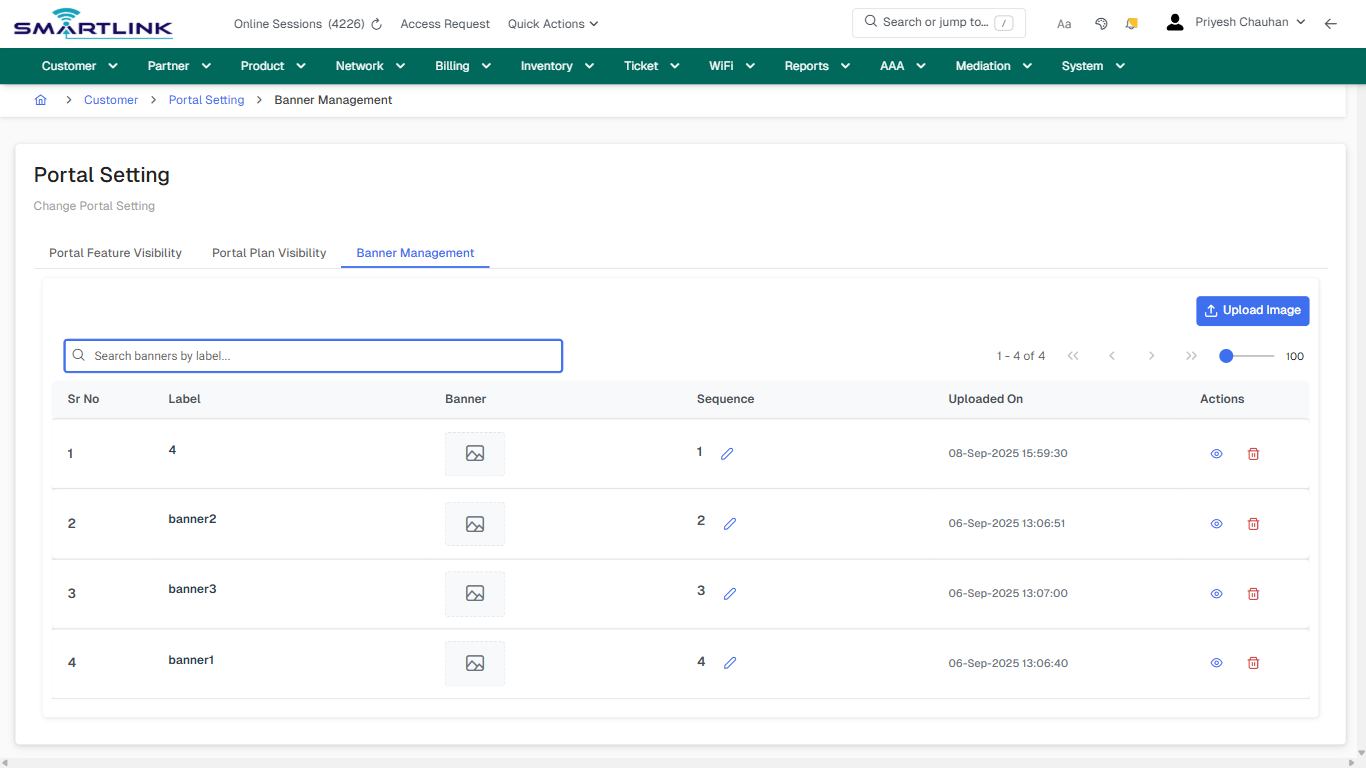
Task: Navigate to Portal Setting via breadcrumb
Action: 206,100
